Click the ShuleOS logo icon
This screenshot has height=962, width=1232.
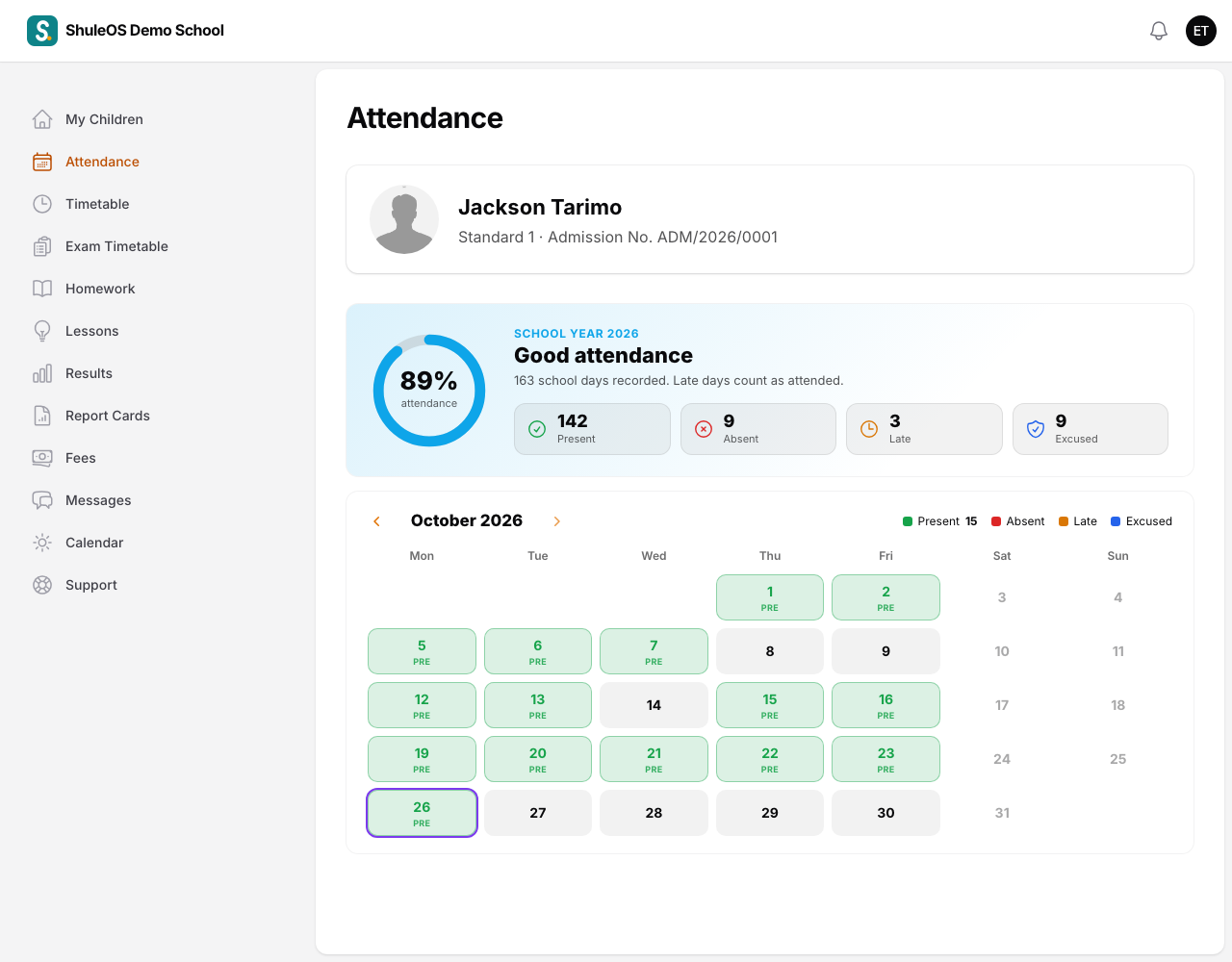coord(42,31)
